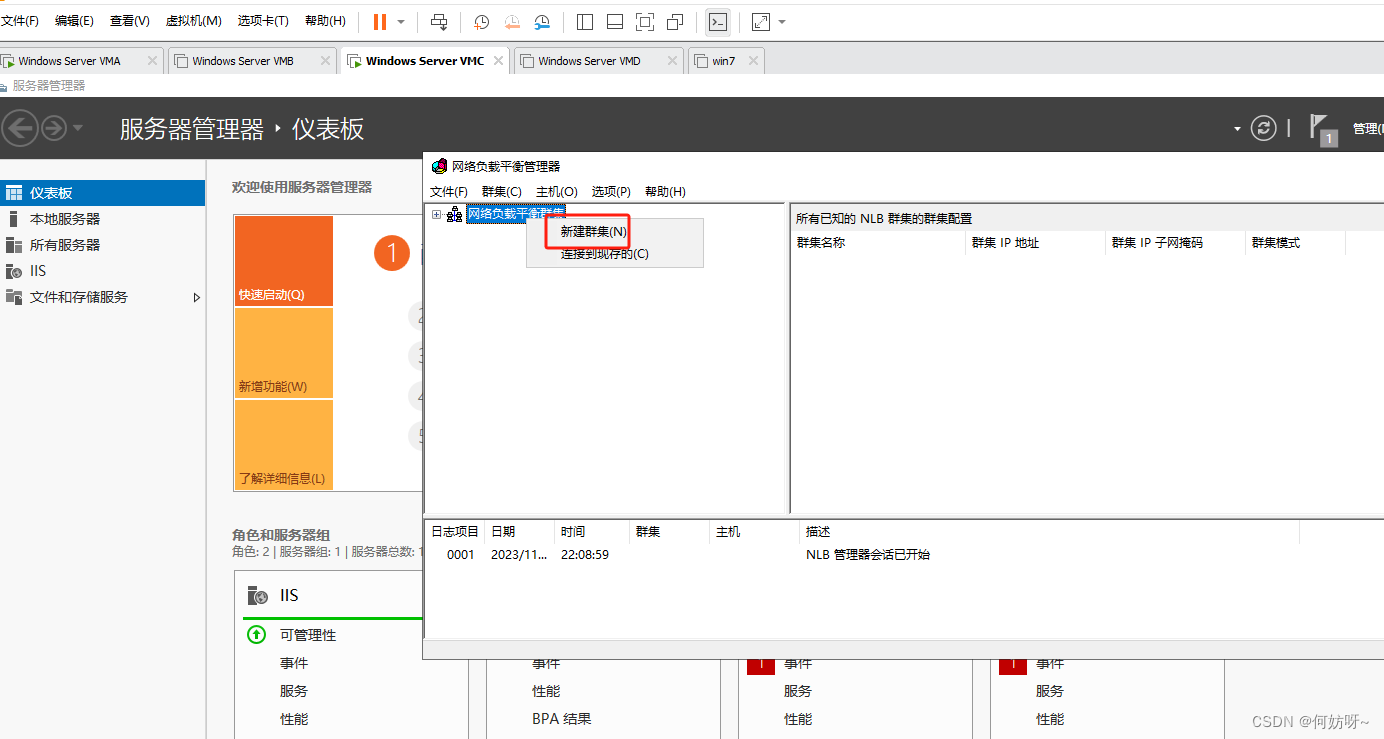1384x739 pixels.
Task: Click the Server Manager back arrow
Action: (20, 128)
